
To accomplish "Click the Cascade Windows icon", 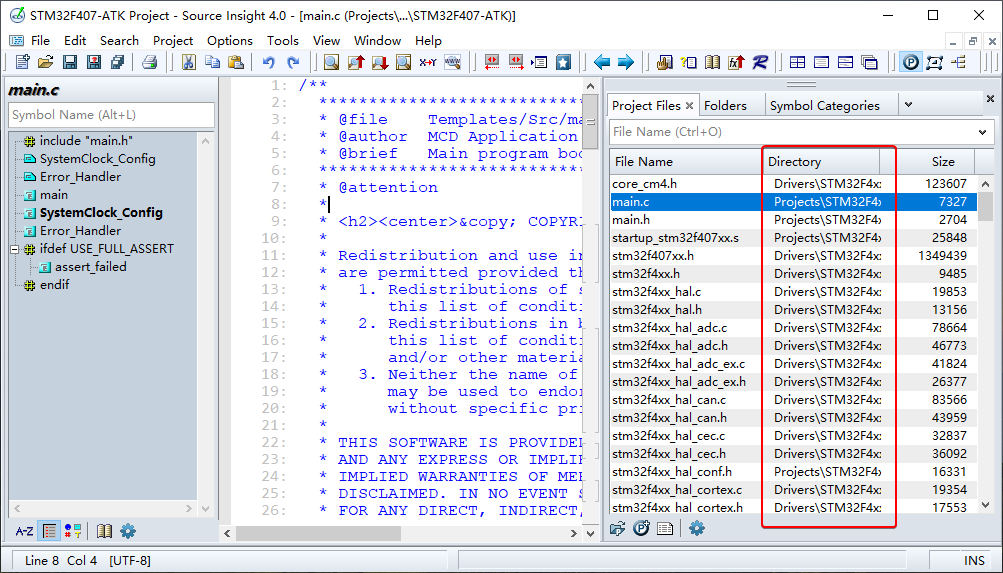I will pyautogui.click(x=869, y=62).
